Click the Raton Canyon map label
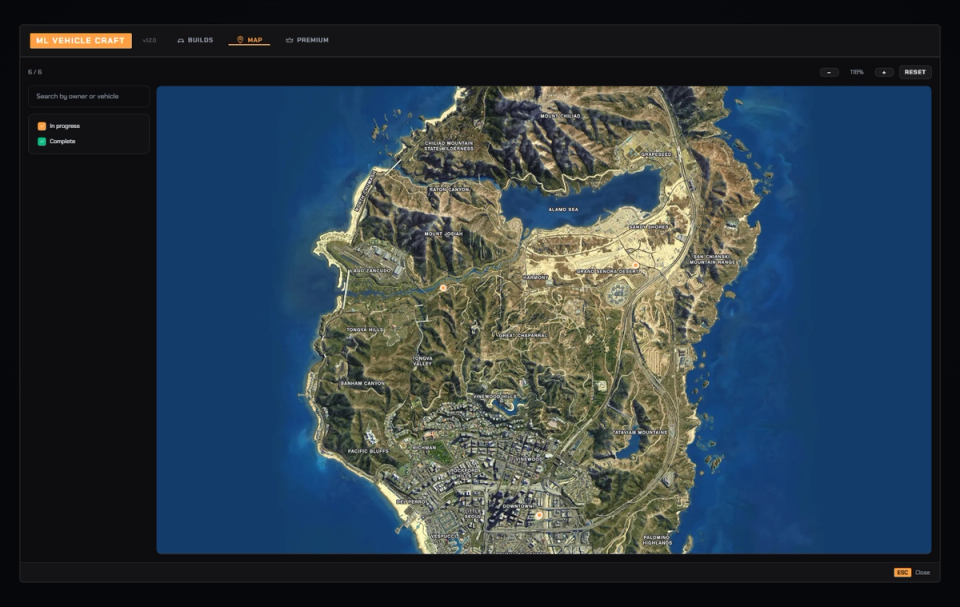 click(449, 190)
